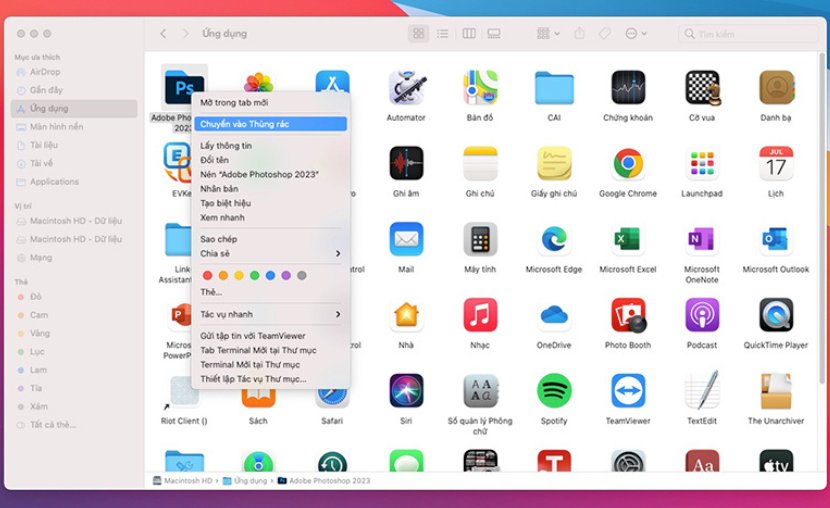
Task: Open the Mail app
Action: click(406, 239)
